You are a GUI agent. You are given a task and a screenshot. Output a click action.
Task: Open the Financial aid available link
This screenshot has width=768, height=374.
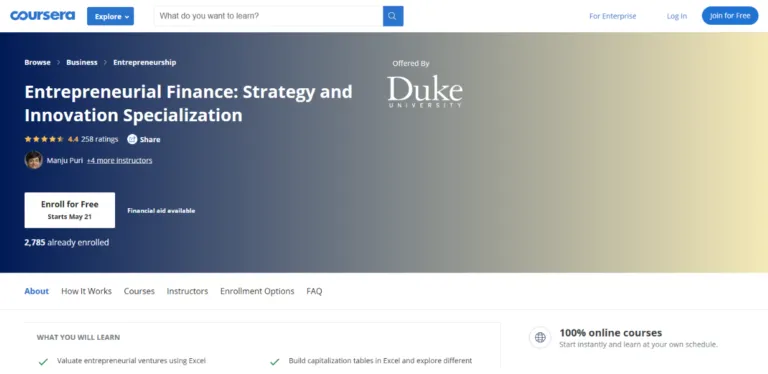pos(161,210)
